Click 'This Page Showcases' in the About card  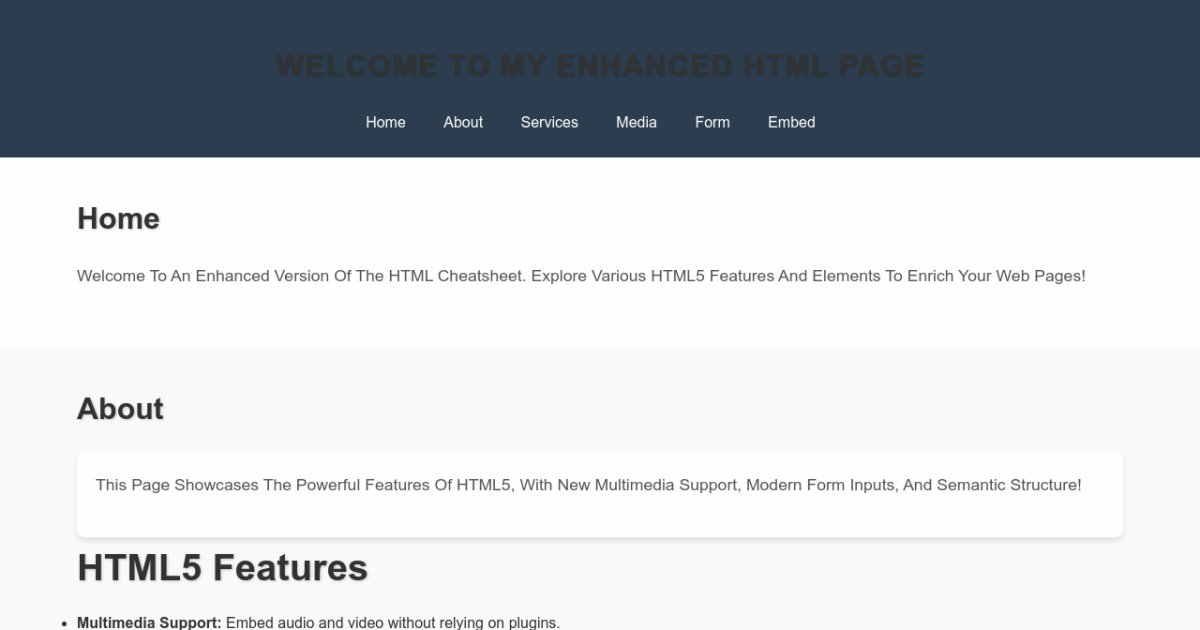[x=177, y=485]
